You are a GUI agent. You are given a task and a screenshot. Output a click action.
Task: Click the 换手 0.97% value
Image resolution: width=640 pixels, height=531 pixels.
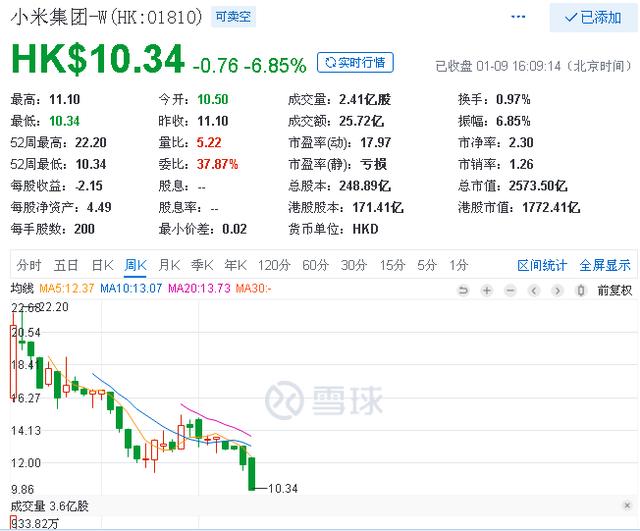pos(513,99)
